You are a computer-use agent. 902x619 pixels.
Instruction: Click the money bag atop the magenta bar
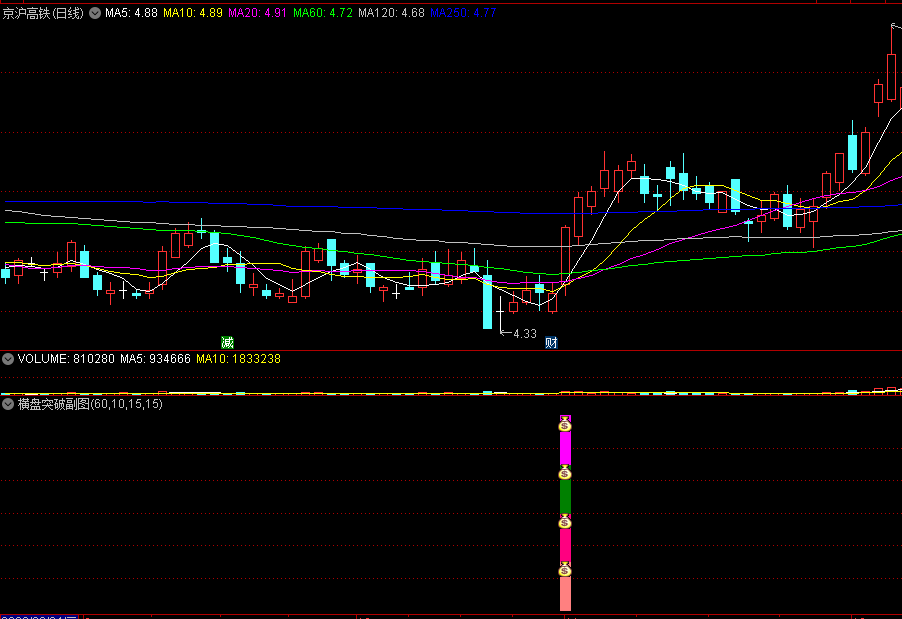coord(565,424)
